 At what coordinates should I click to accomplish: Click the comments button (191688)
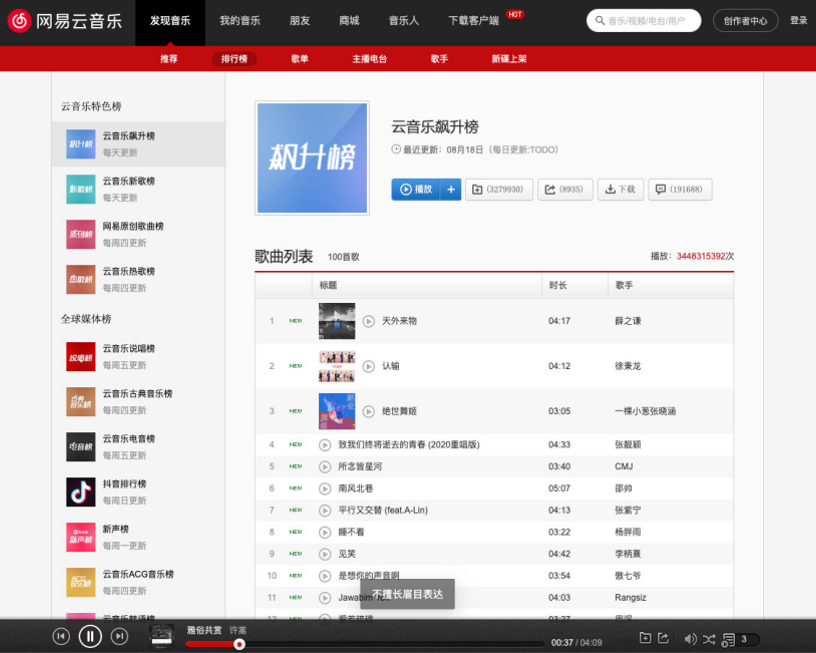(680, 189)
